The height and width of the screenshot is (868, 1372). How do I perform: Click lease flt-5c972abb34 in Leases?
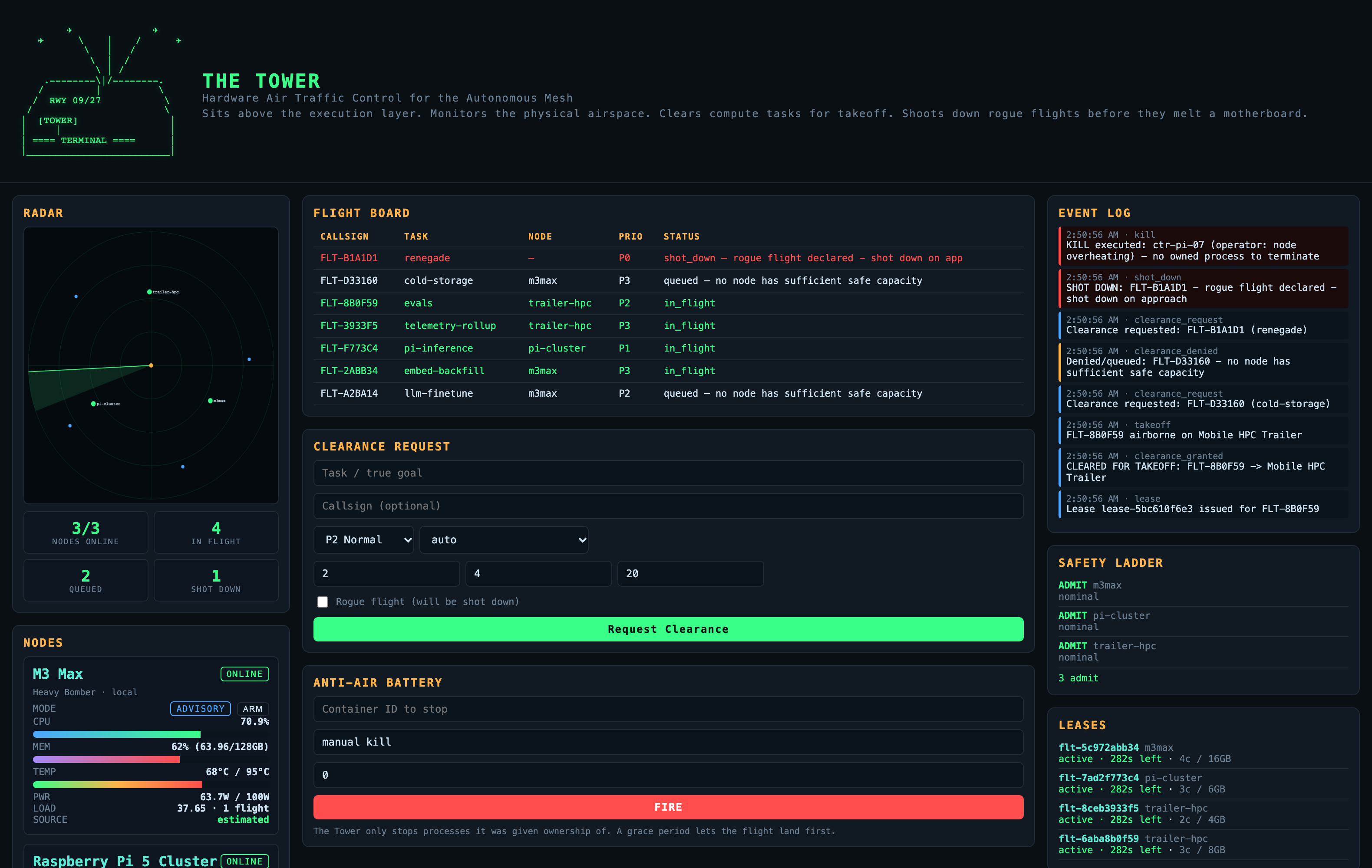click(x=1204, y=753)
